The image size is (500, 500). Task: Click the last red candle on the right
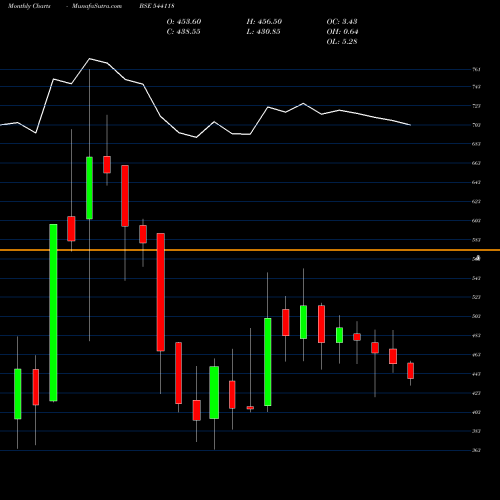coord(410,371)
